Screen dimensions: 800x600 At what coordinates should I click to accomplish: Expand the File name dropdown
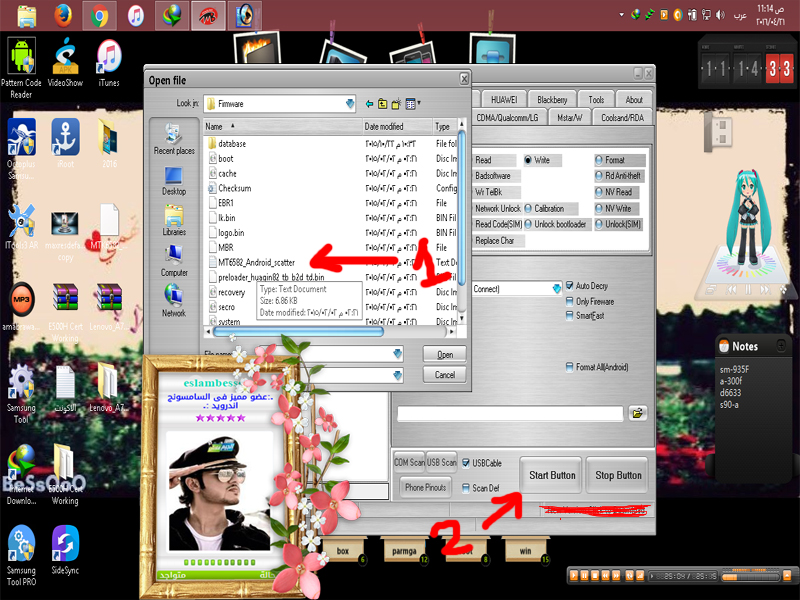(x=397, y=354)
